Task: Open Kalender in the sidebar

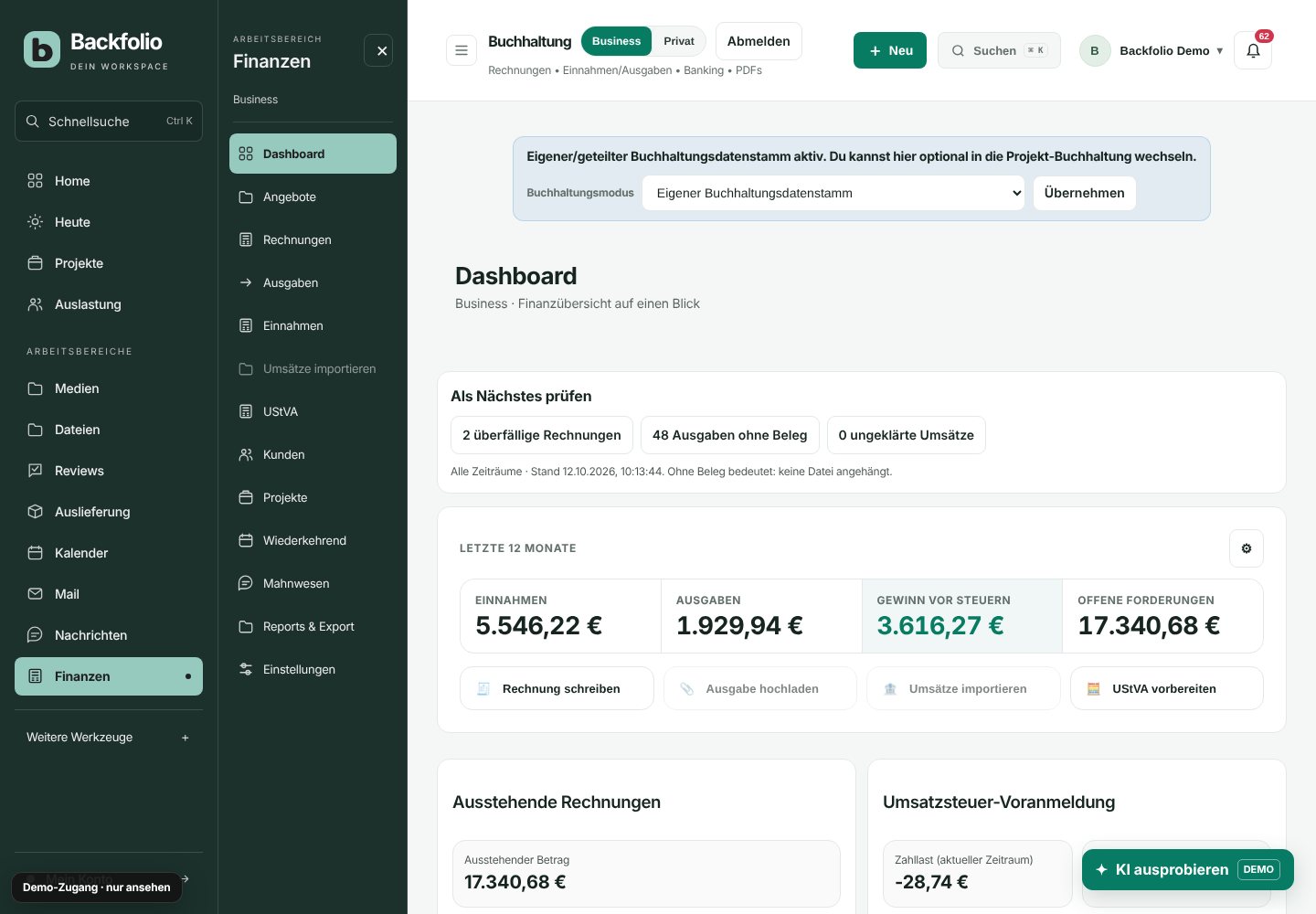Action: [x=109, y=553]
